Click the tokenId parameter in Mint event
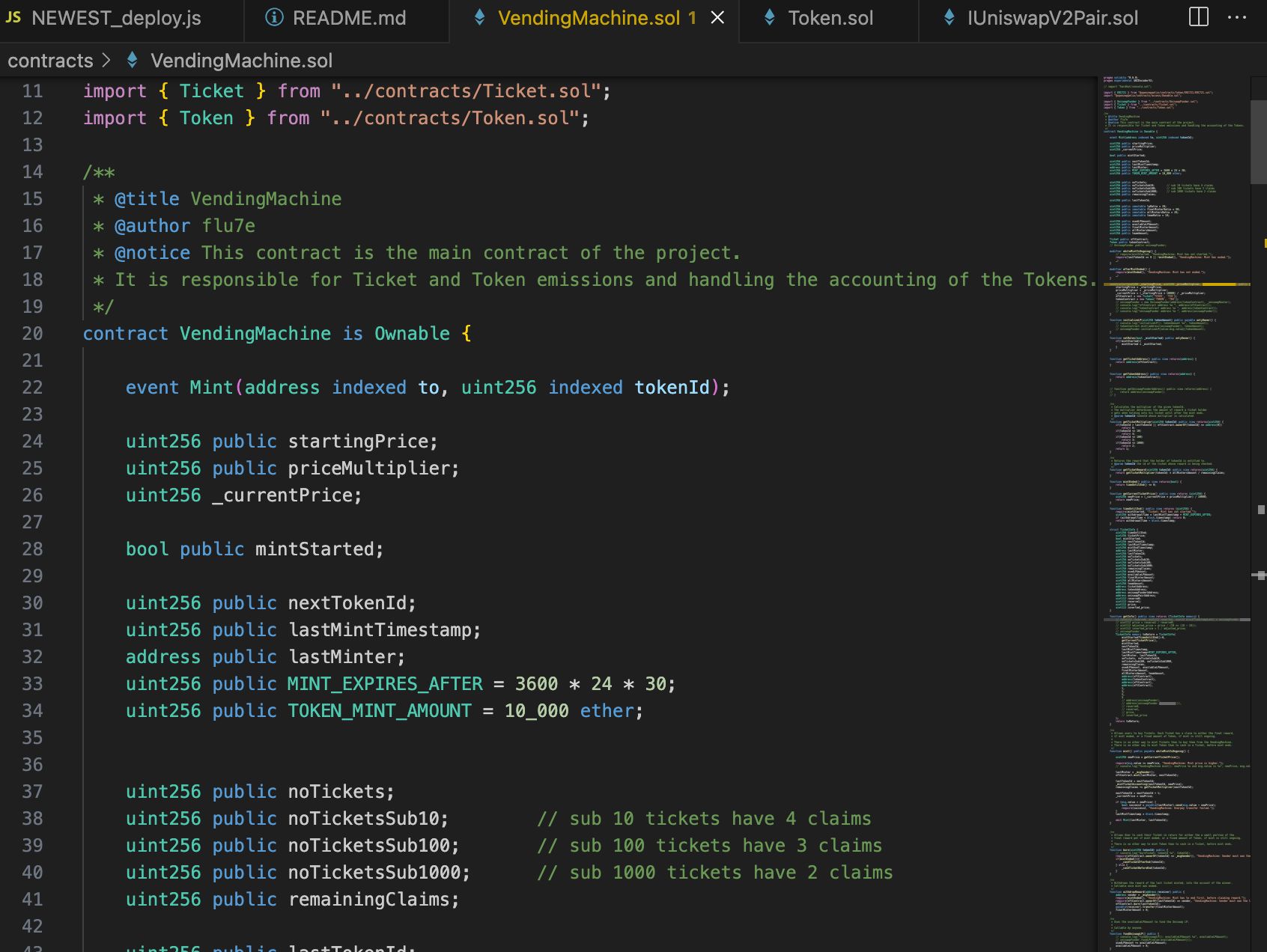This screenshot has height=952, width=1267. point(672,388)
